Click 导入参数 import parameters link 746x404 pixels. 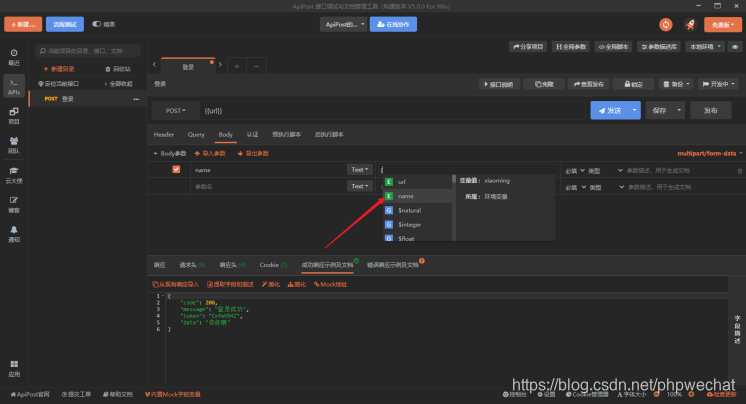coord(210,153)
